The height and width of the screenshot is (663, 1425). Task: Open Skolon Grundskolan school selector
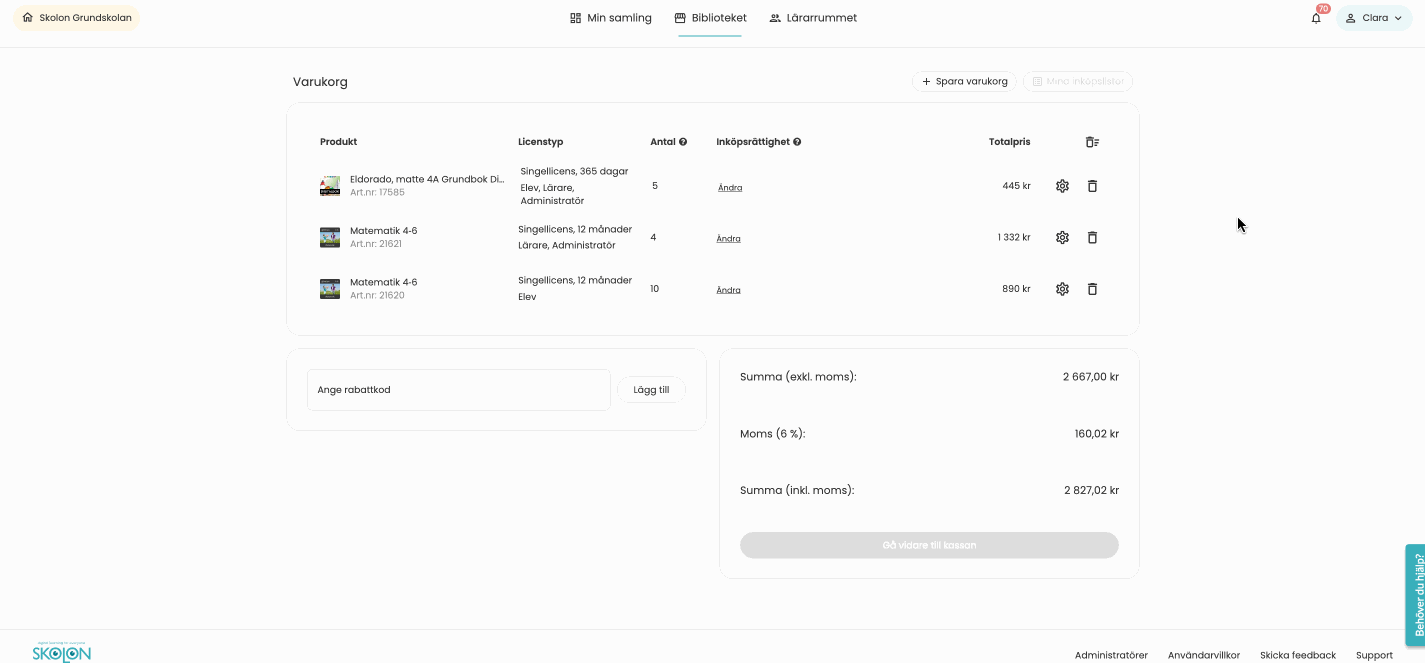77,18
